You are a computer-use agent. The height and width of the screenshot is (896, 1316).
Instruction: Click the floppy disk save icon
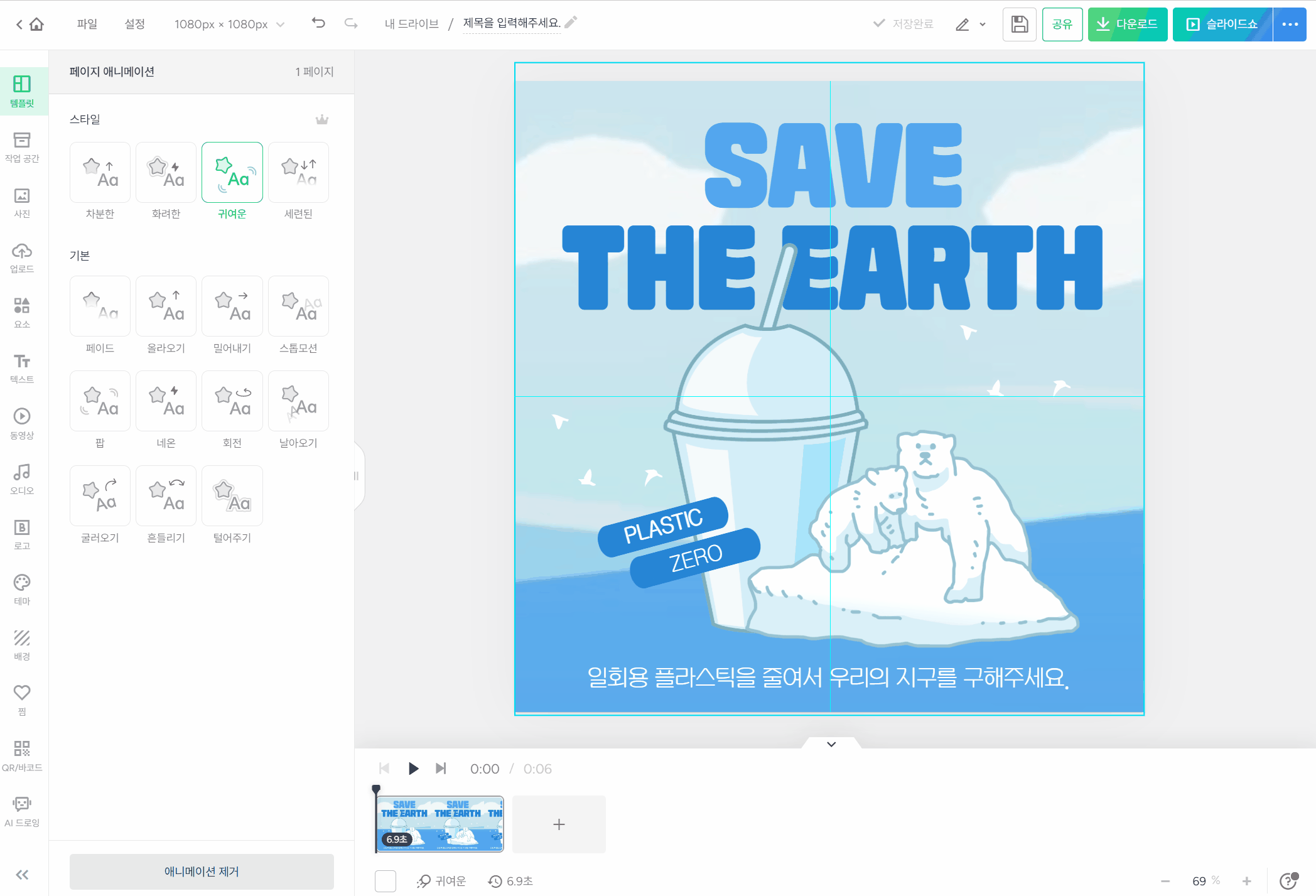click(1019, 24)
